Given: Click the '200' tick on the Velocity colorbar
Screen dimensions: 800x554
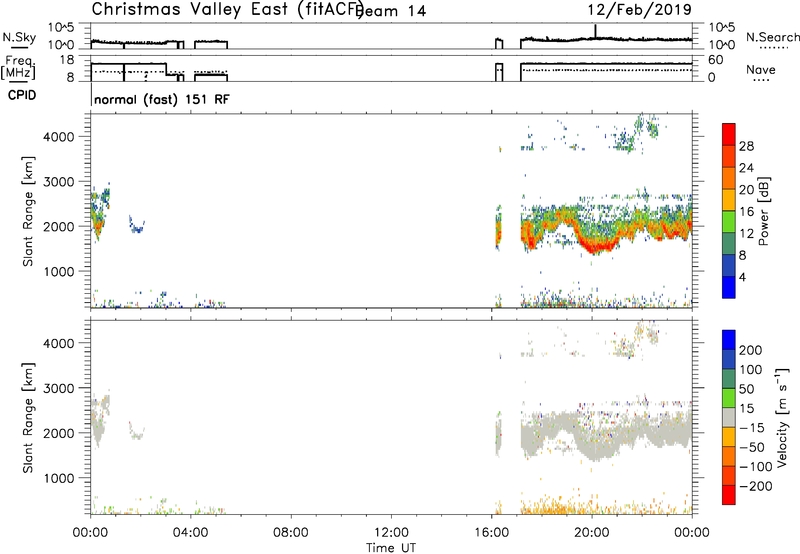Looking at the screenshot, I should [x=751, y=350].
